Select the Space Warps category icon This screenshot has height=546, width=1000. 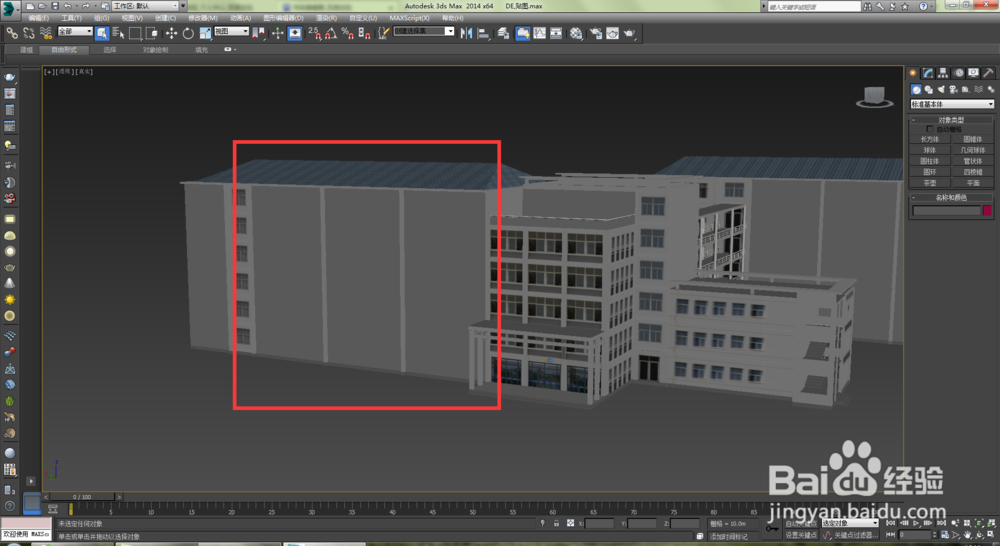tap(978, 89)
